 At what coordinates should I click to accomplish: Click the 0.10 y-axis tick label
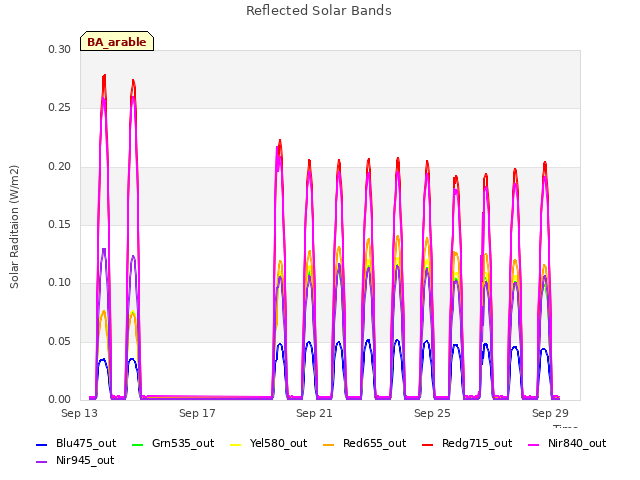tap(60, 282)
